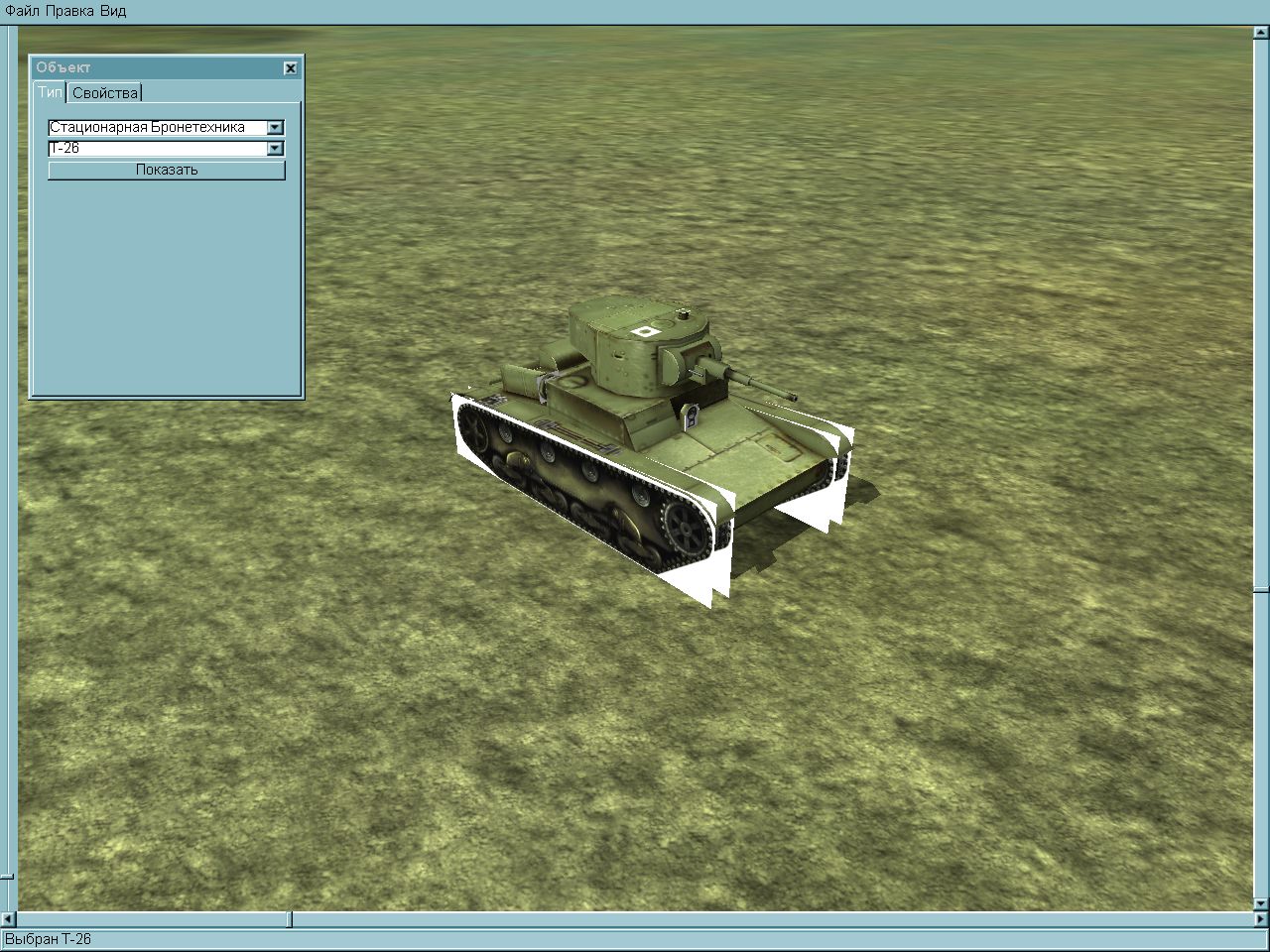This screenshot has height=952, width=1270.
Task: Expand the Т-26 dropdown arrow
Action: tap(276, 149)
